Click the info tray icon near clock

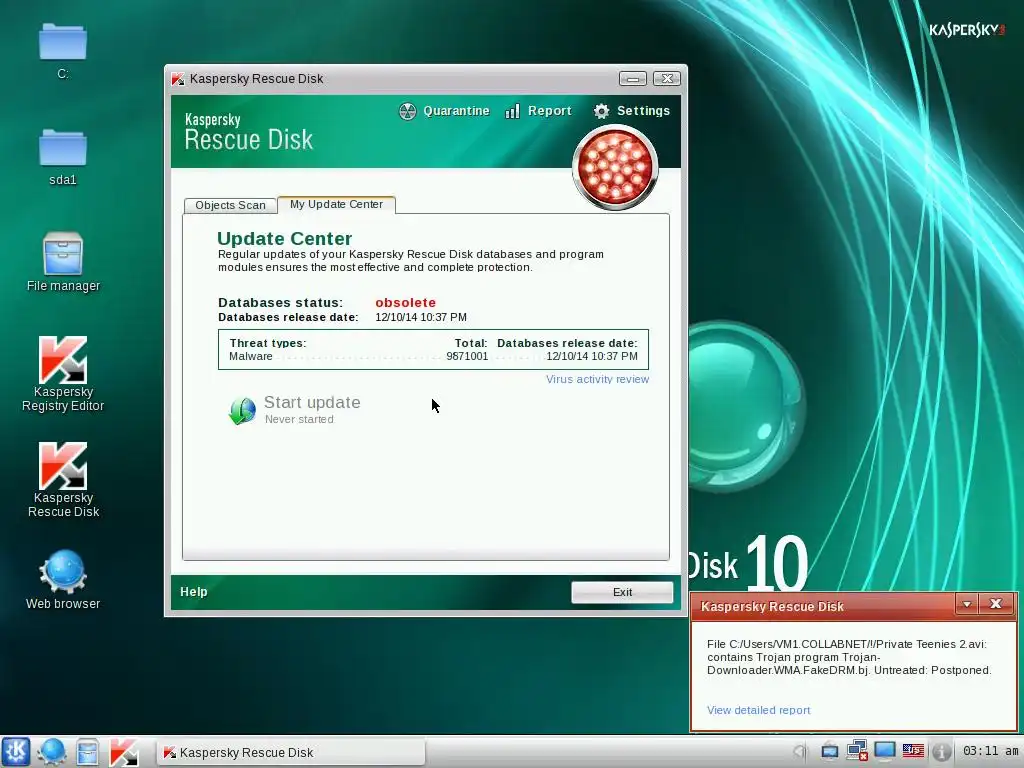pyautogui.click(x=941, y=752)
